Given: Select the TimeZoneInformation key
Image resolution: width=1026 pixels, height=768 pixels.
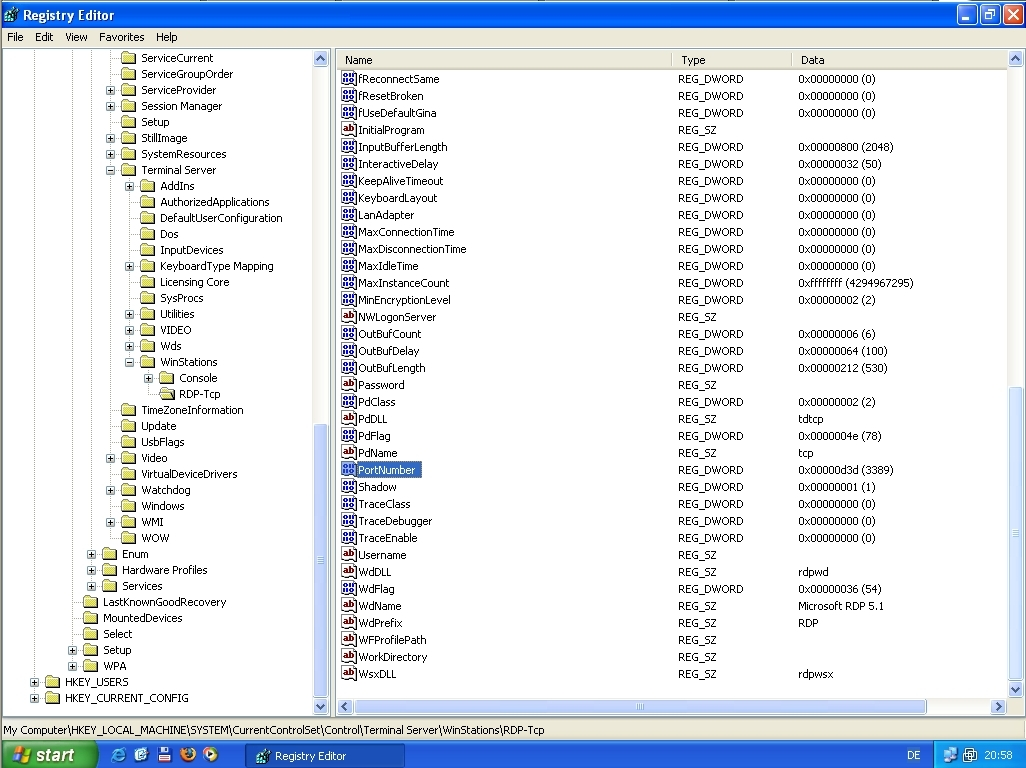Looking at the screenshot, I should pyautogui.click(x=191, y=410).
